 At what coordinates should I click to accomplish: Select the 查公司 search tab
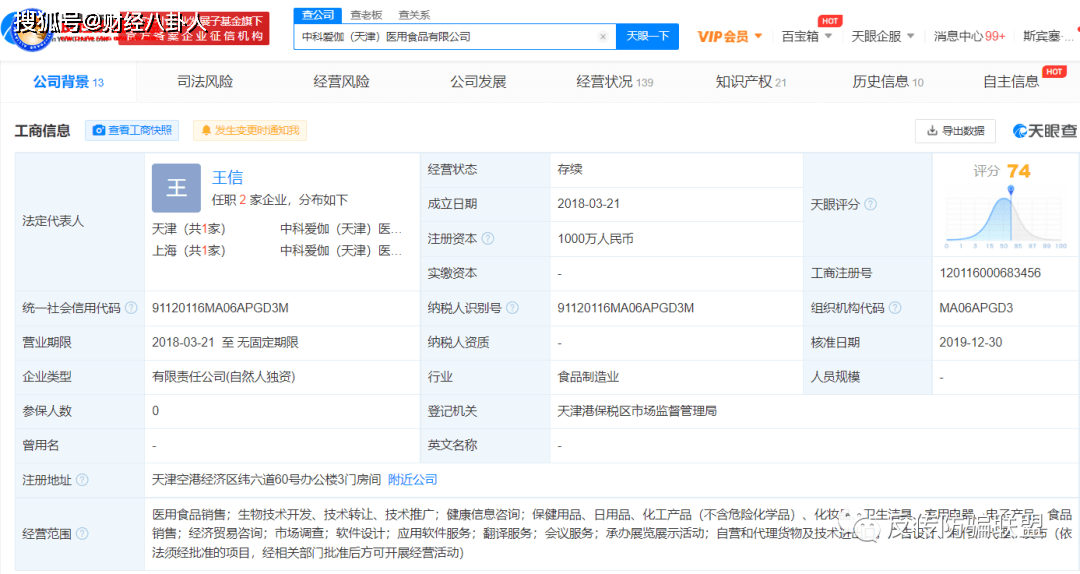click(318, 14)
